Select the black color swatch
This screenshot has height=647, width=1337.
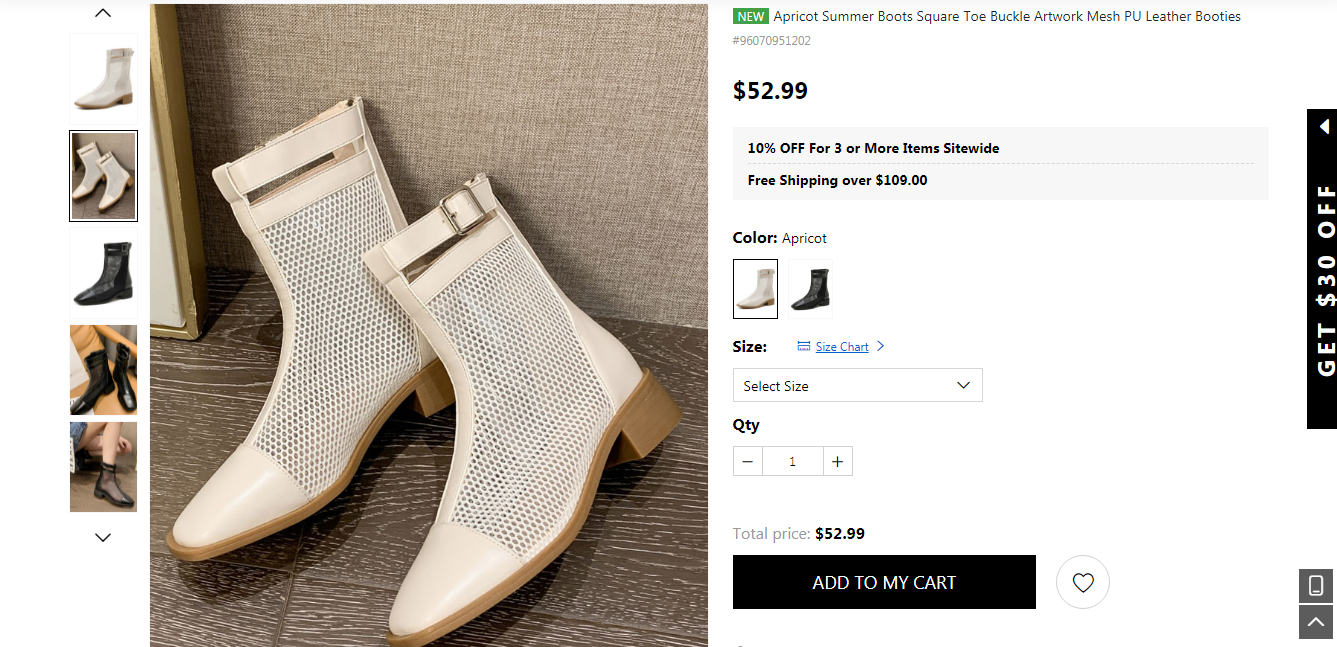[810, 289]
